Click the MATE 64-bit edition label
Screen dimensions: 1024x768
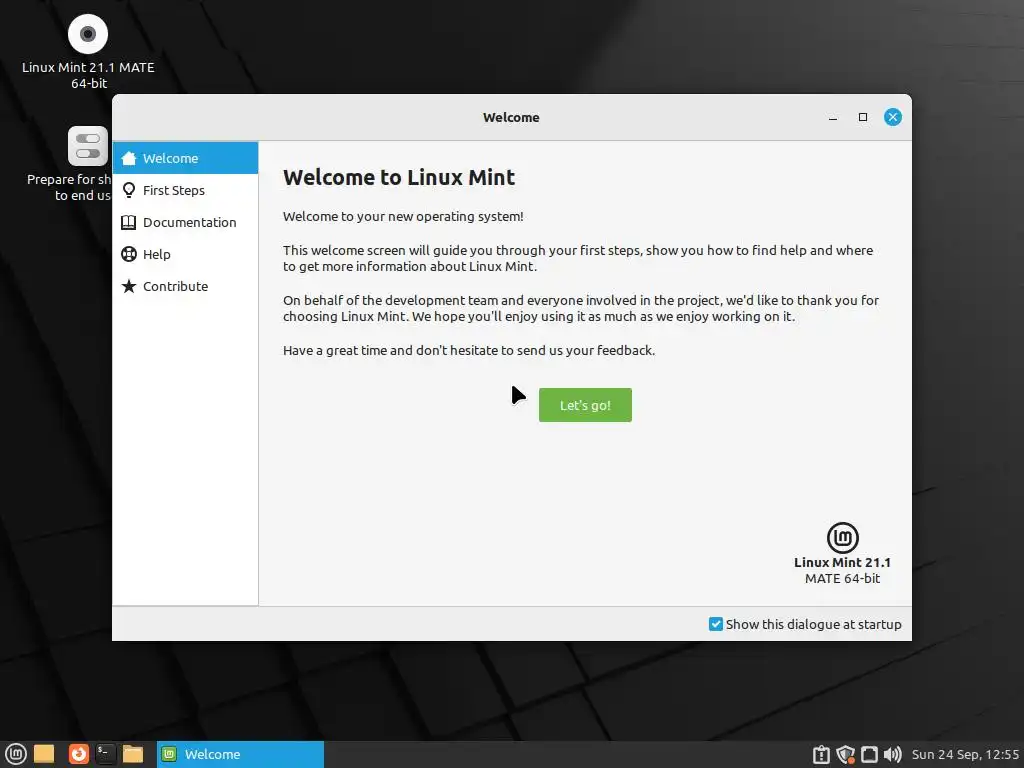tap(842, 579)
